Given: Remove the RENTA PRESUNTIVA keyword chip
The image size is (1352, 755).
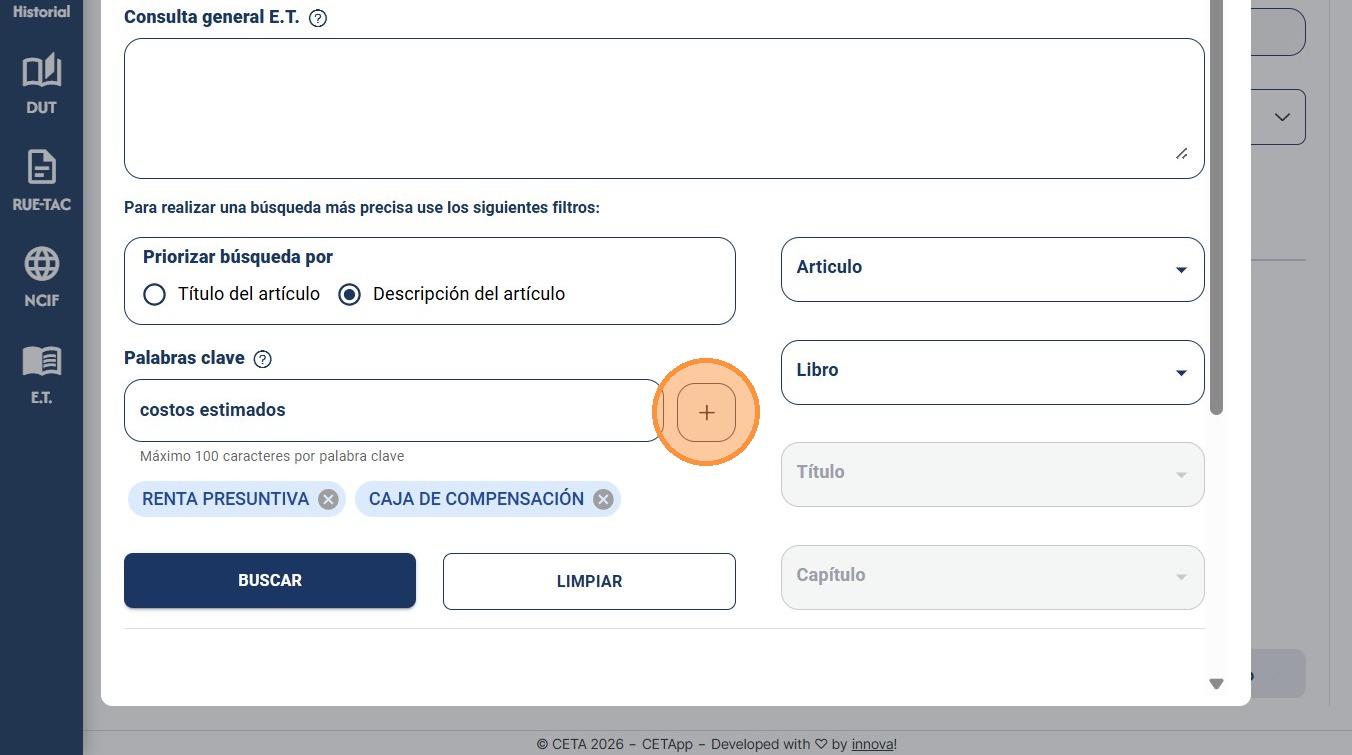Looking at the screenshot, I should [x=328, y=499].
